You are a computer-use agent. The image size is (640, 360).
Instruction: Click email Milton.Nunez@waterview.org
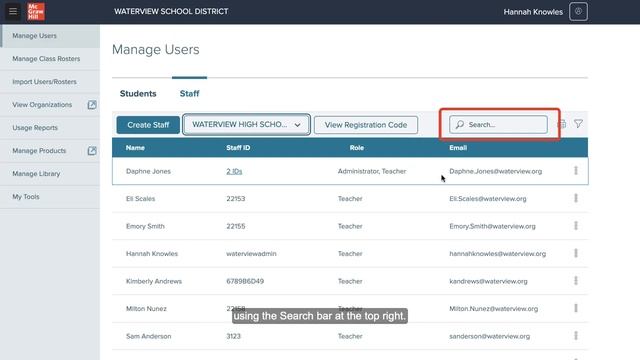point(493,309)
